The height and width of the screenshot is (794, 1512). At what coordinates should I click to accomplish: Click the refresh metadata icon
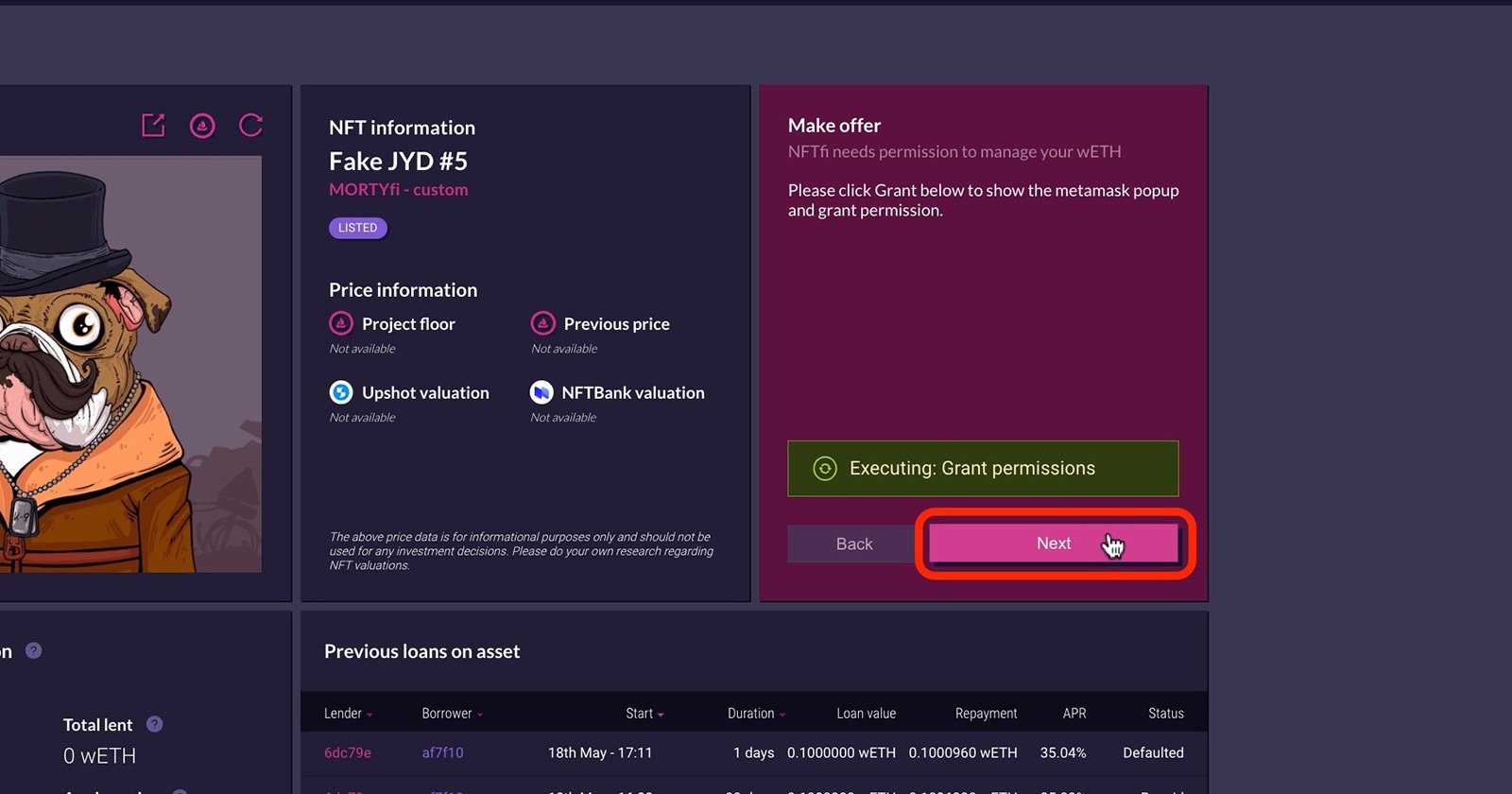pos(250,125)
